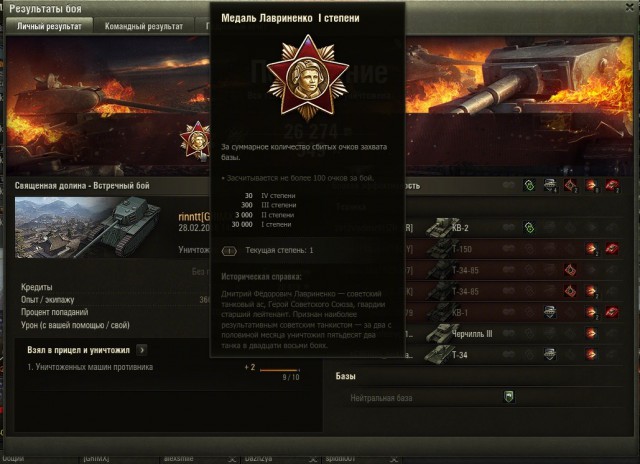The image size is (640, 464).
Task: Click the damage icon in the КВ-1 row
Action: 591,312
